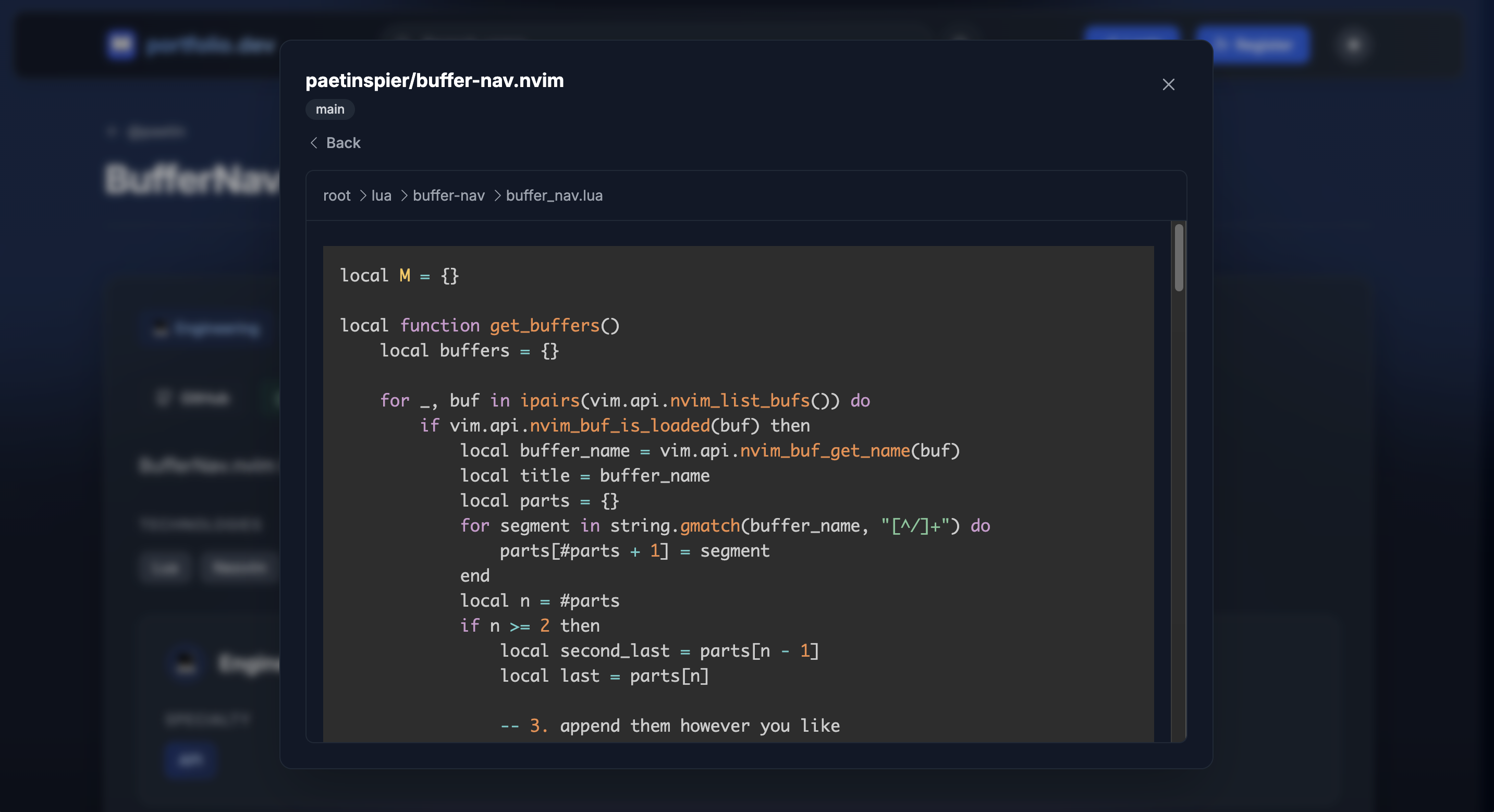This screenshot has height=812, width=1494.
Task: Click nvim_buf_get_name in the code
Action: coord(825,451)
